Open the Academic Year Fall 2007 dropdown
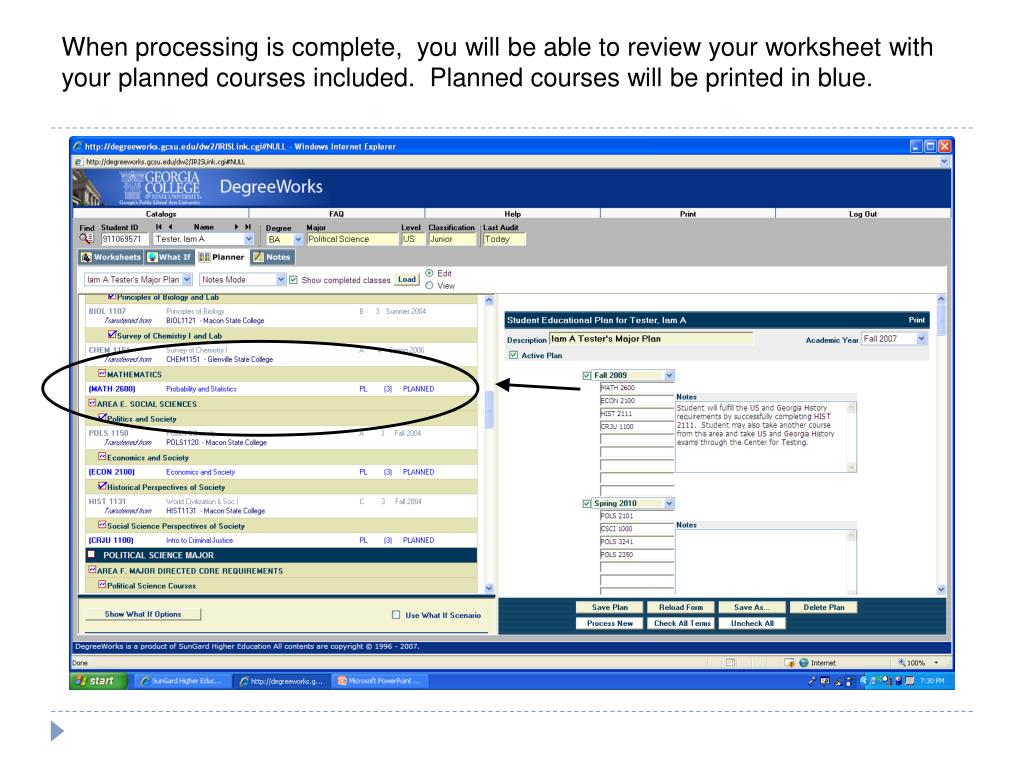Viewport: 1024px width, 768px height. point(921,339)
